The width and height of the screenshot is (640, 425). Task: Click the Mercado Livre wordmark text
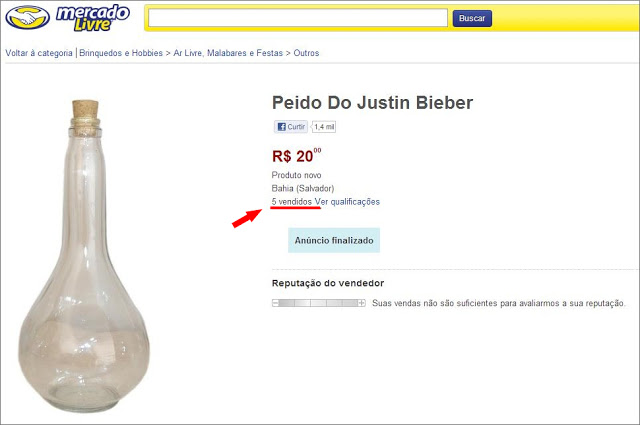pyautogui.click(x=93, y=18)
